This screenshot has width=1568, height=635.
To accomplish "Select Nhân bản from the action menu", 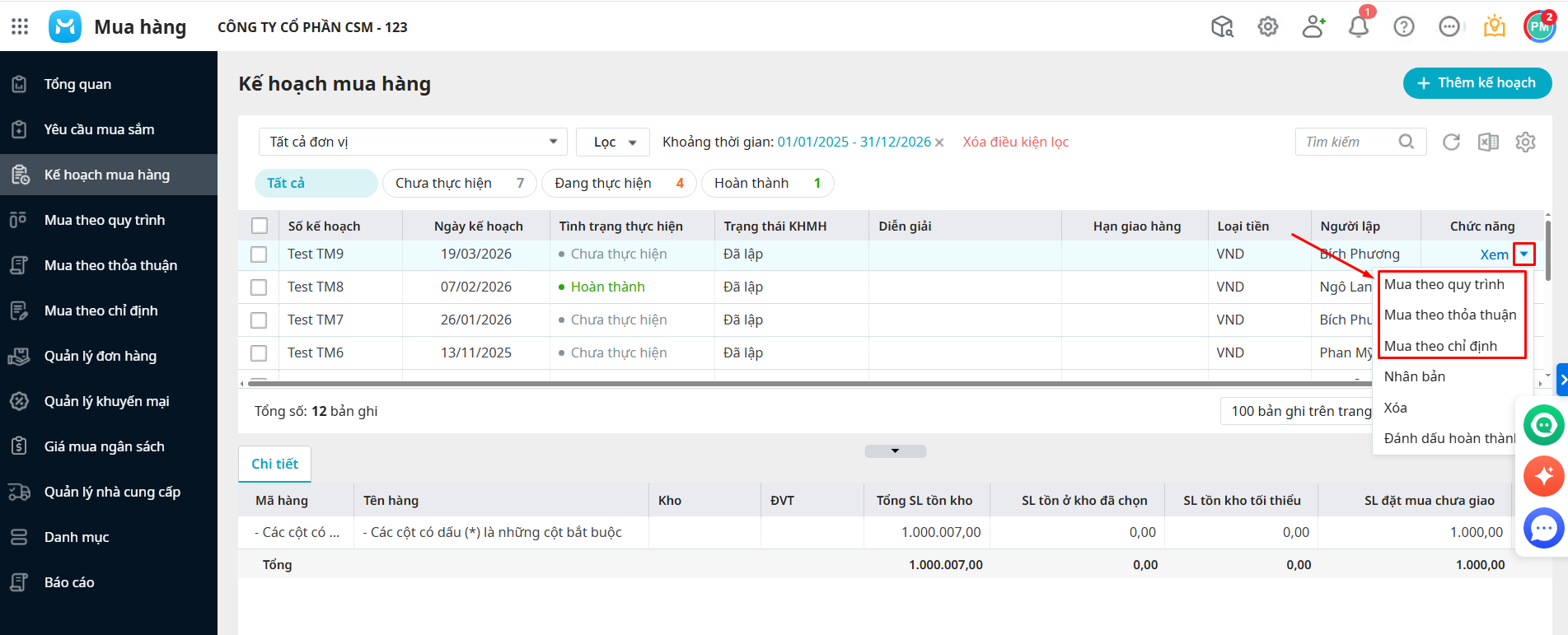I will tap(1415, 376).
